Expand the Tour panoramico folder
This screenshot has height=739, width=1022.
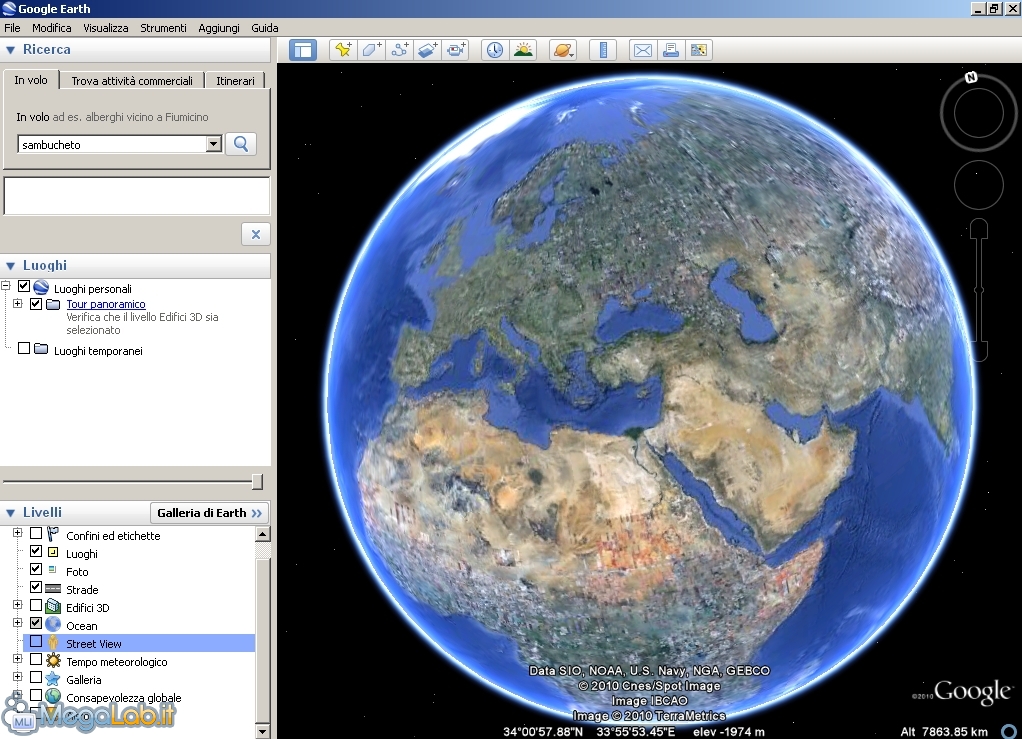point(18,304)
